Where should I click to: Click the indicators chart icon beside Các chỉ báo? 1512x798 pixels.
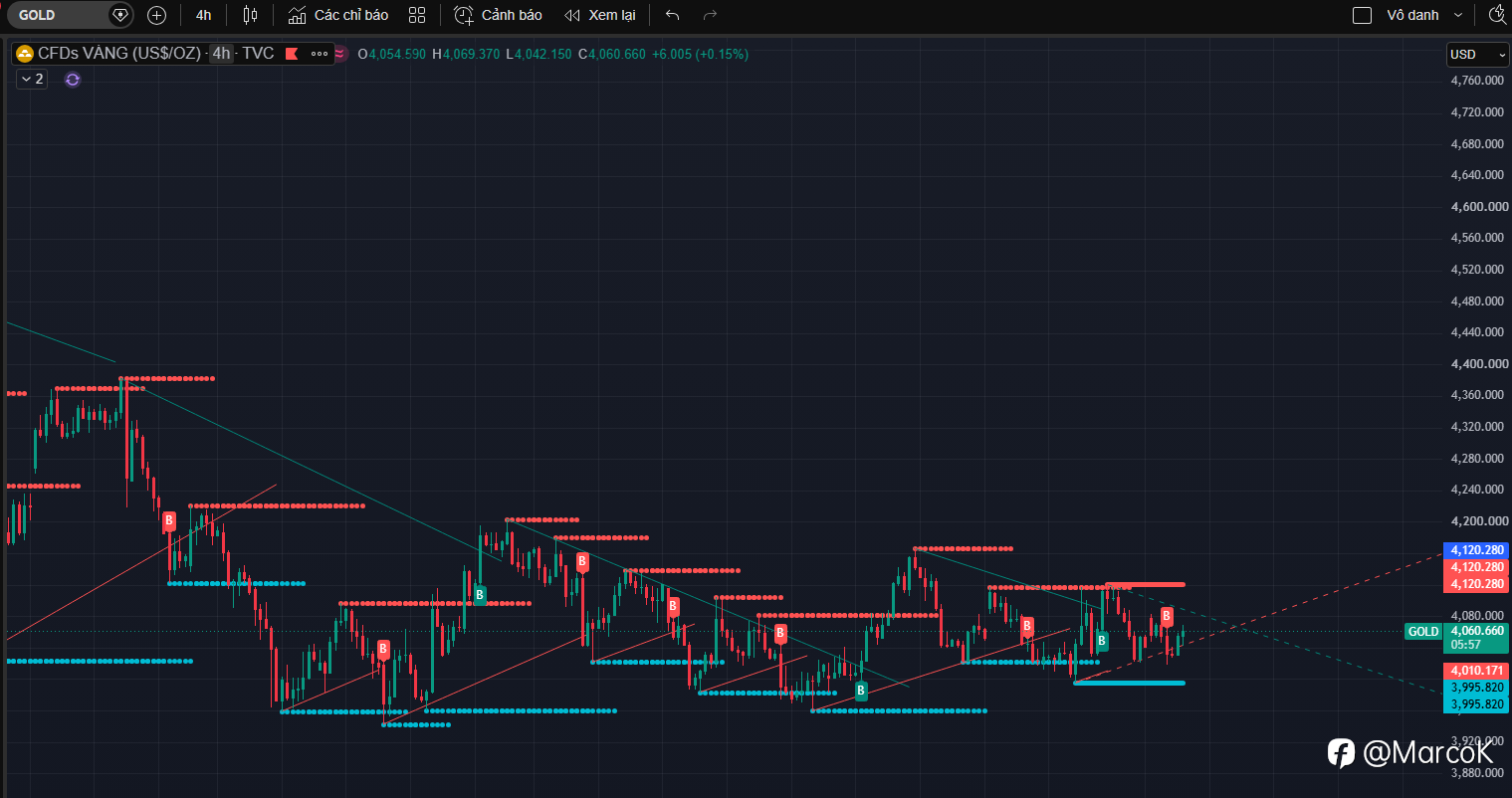point(297,15)
